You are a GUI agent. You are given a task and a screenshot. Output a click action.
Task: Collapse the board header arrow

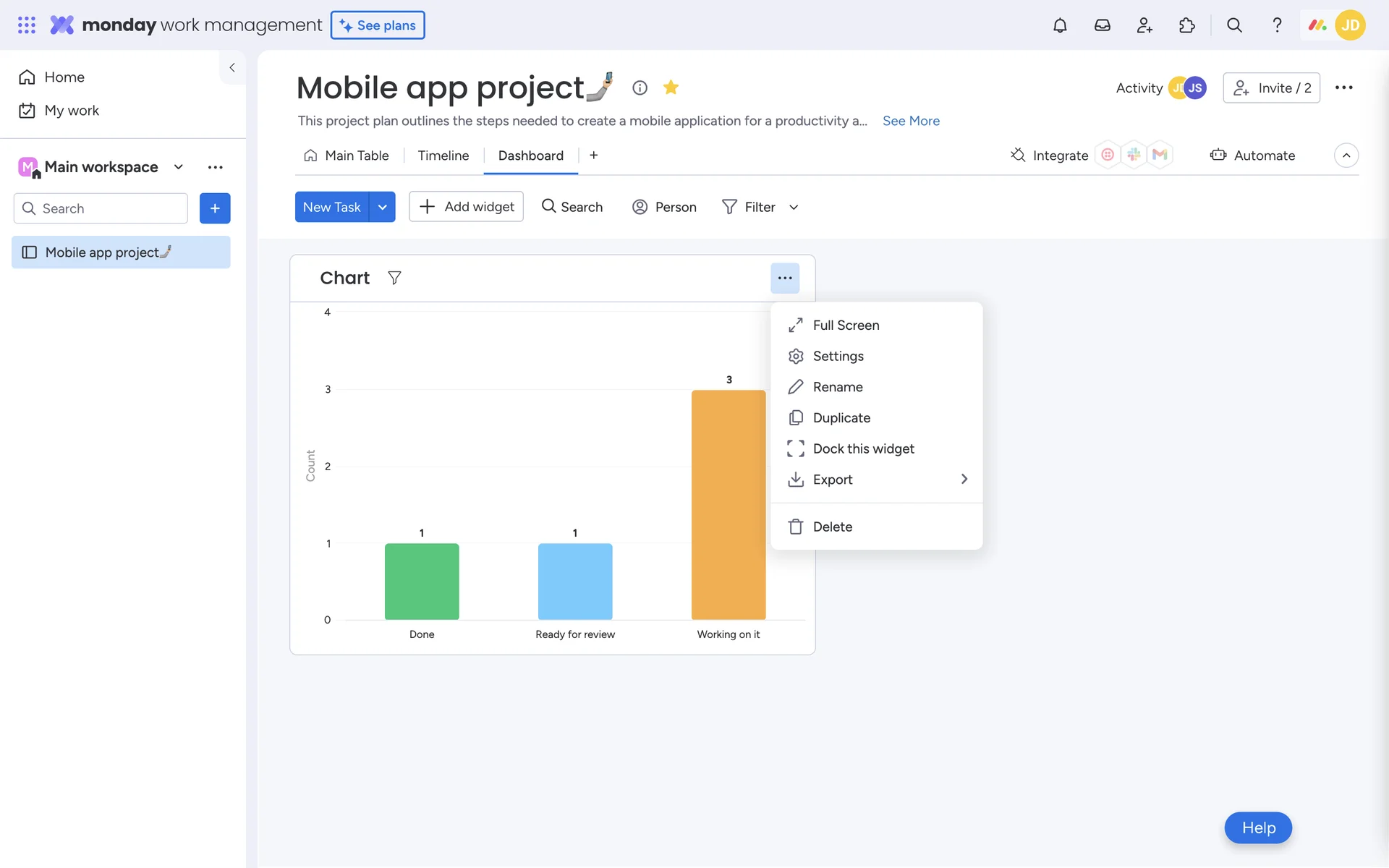pos(1346,156)
